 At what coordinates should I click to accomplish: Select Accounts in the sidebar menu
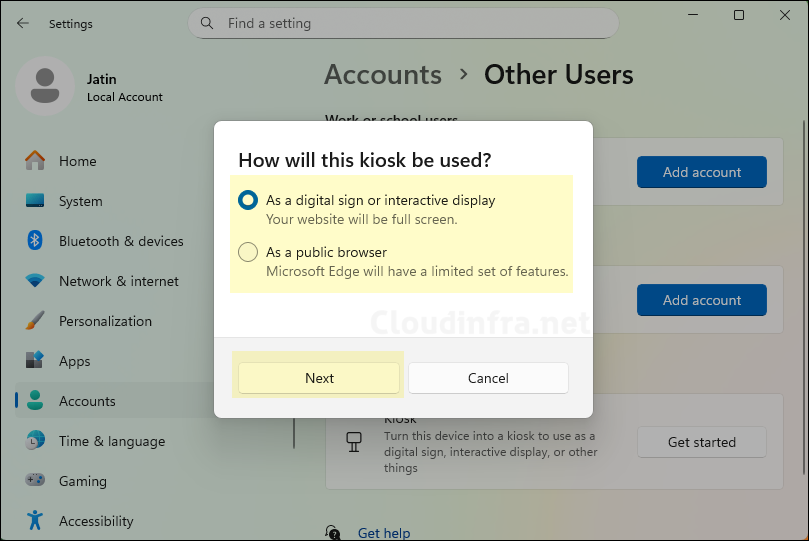tap(87, 401)
